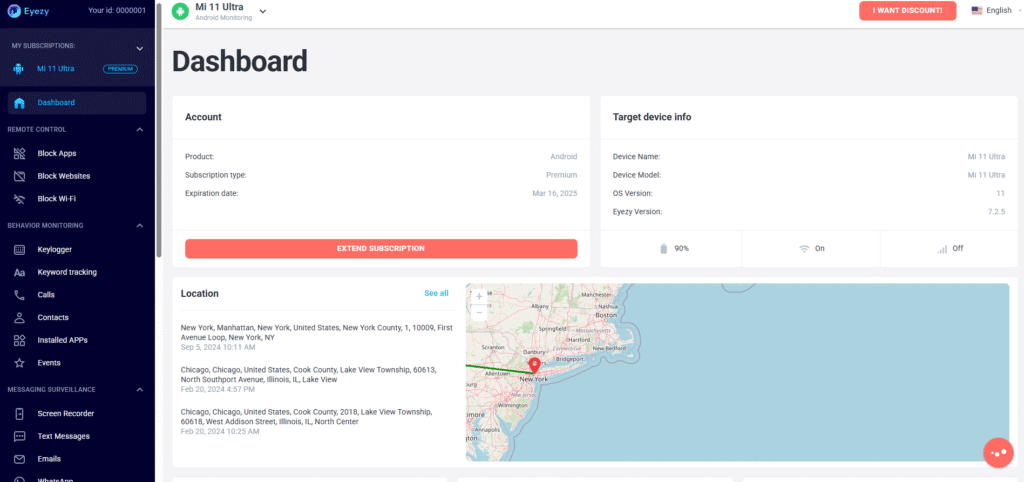This screenshot has height=482, width=1024.
Task: Click the Block Apps icon
Action: 20,153
